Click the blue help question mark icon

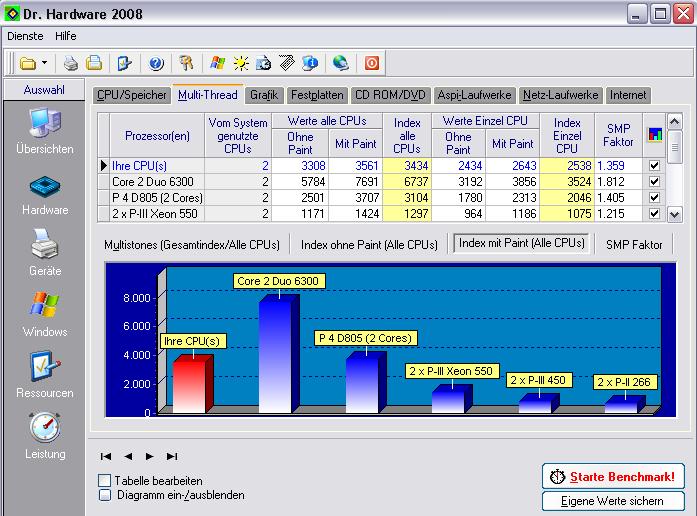(x=156, y=63)
